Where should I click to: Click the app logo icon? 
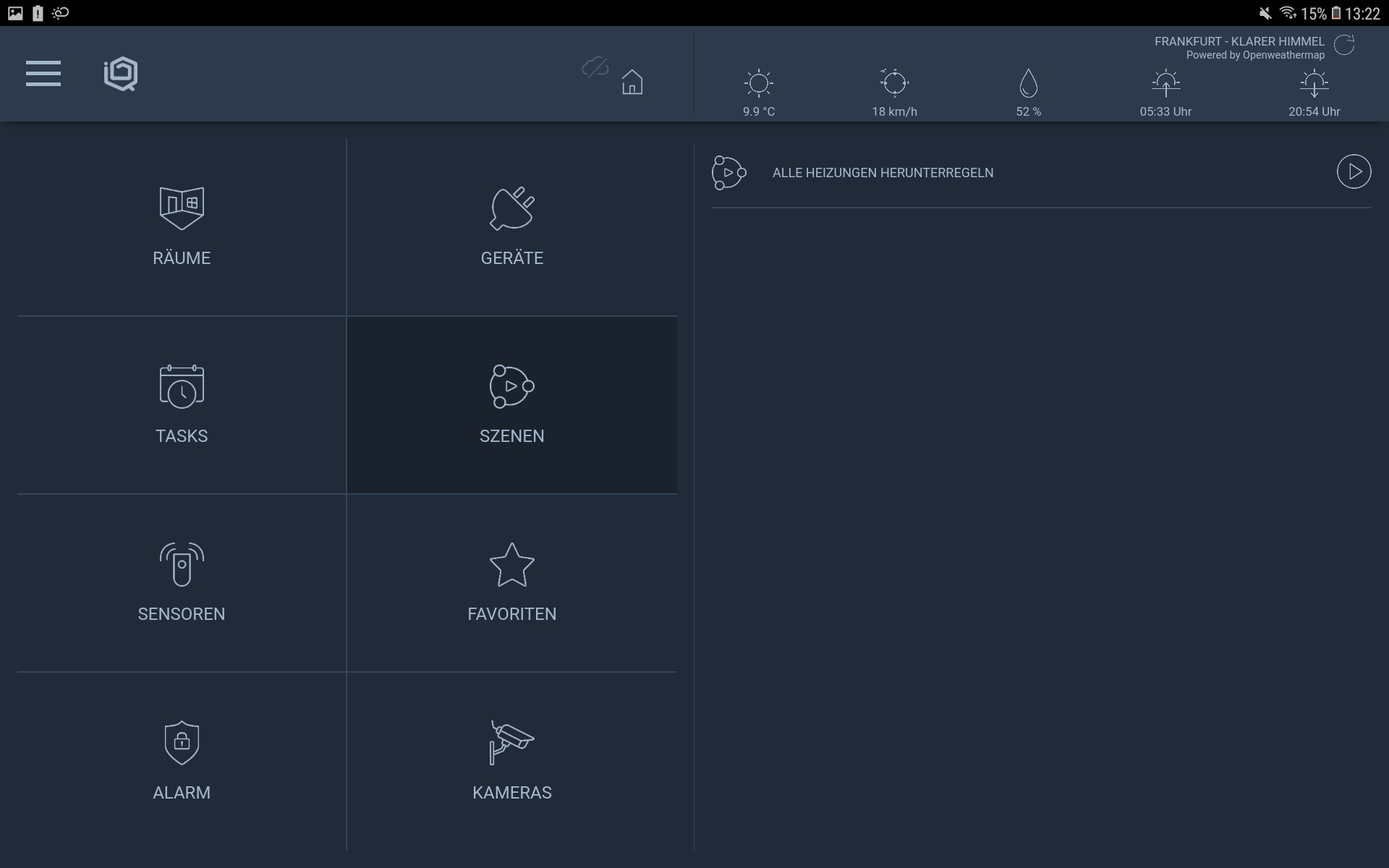point(121,74)
